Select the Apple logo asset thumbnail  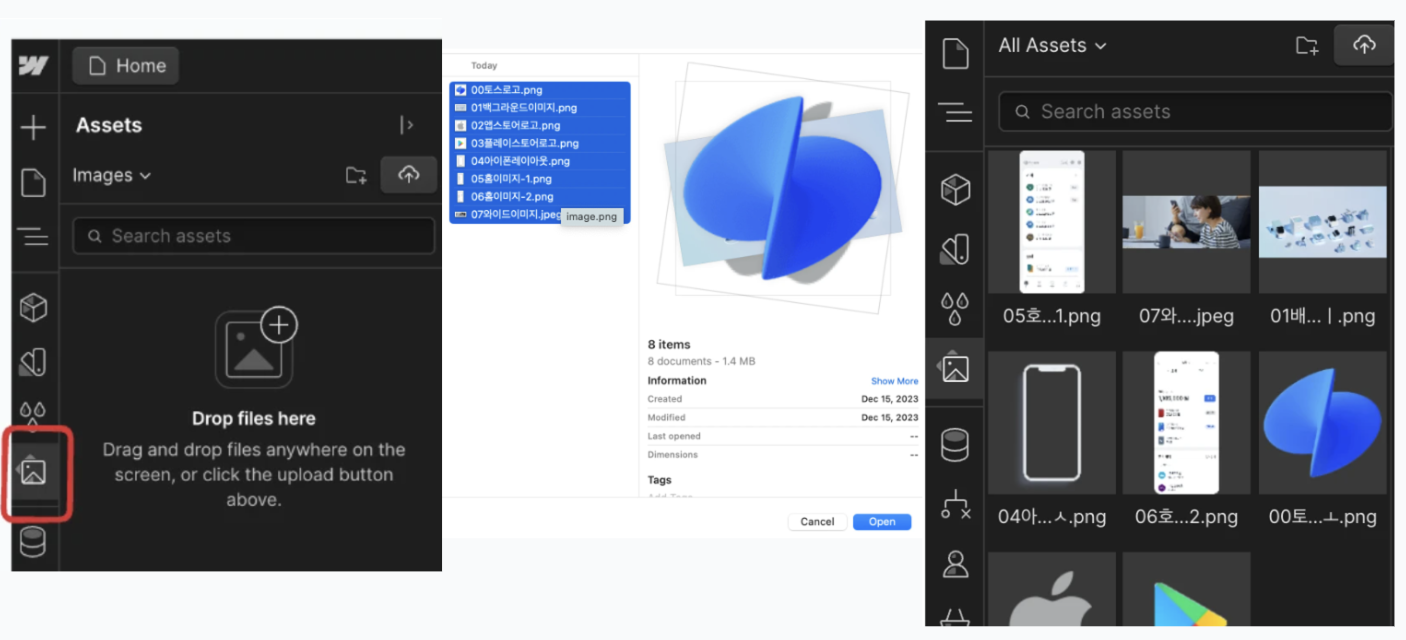click(1051, 590)
